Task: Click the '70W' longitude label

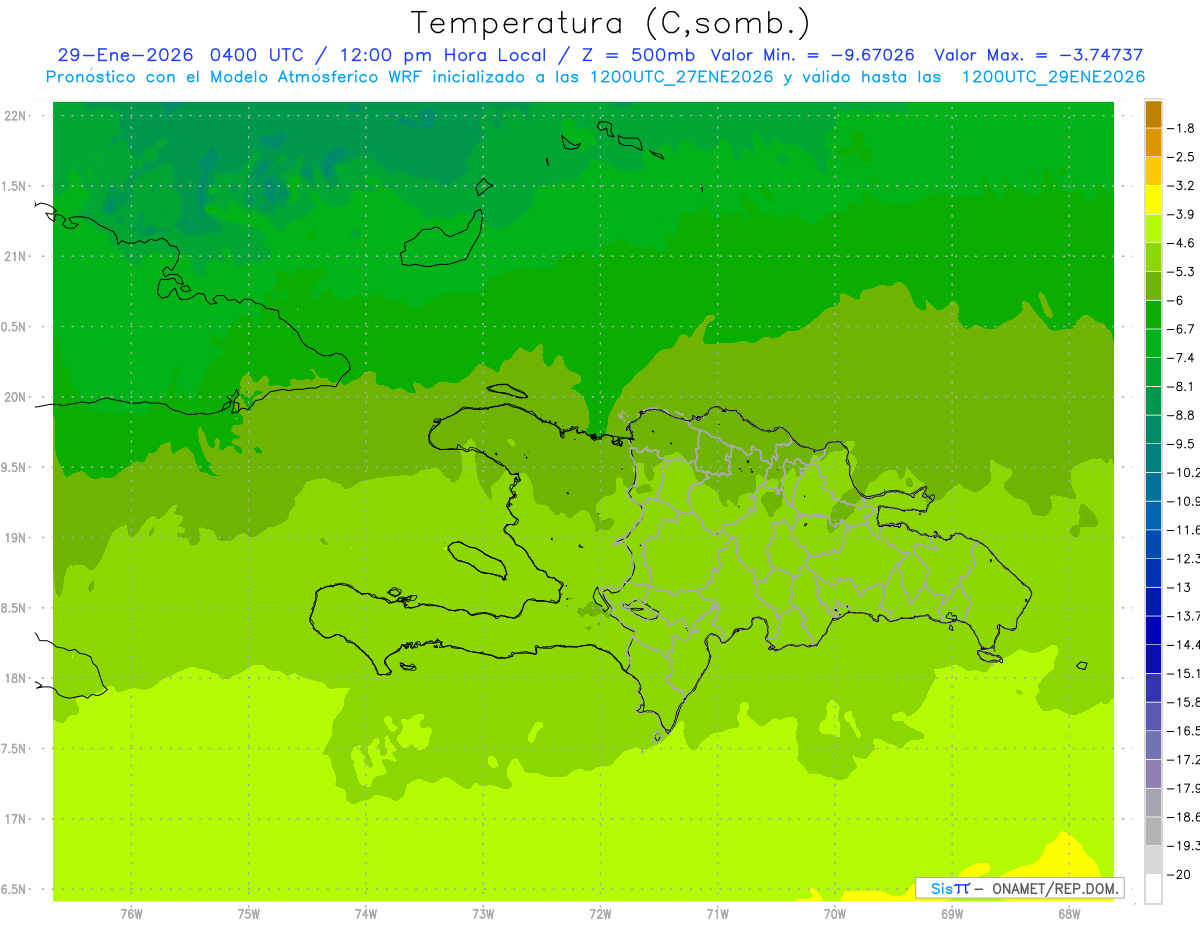Action: (x=835, y=914)
